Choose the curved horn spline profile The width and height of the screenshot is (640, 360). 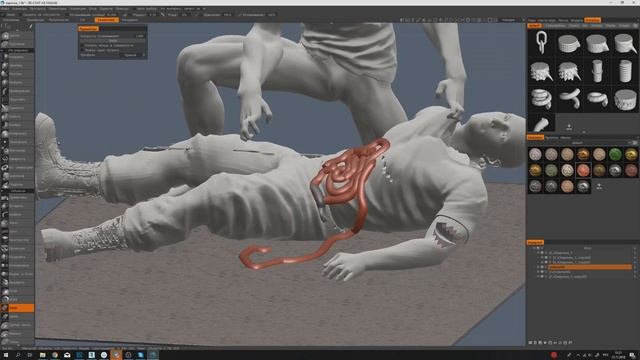click(x=542, y=123)
